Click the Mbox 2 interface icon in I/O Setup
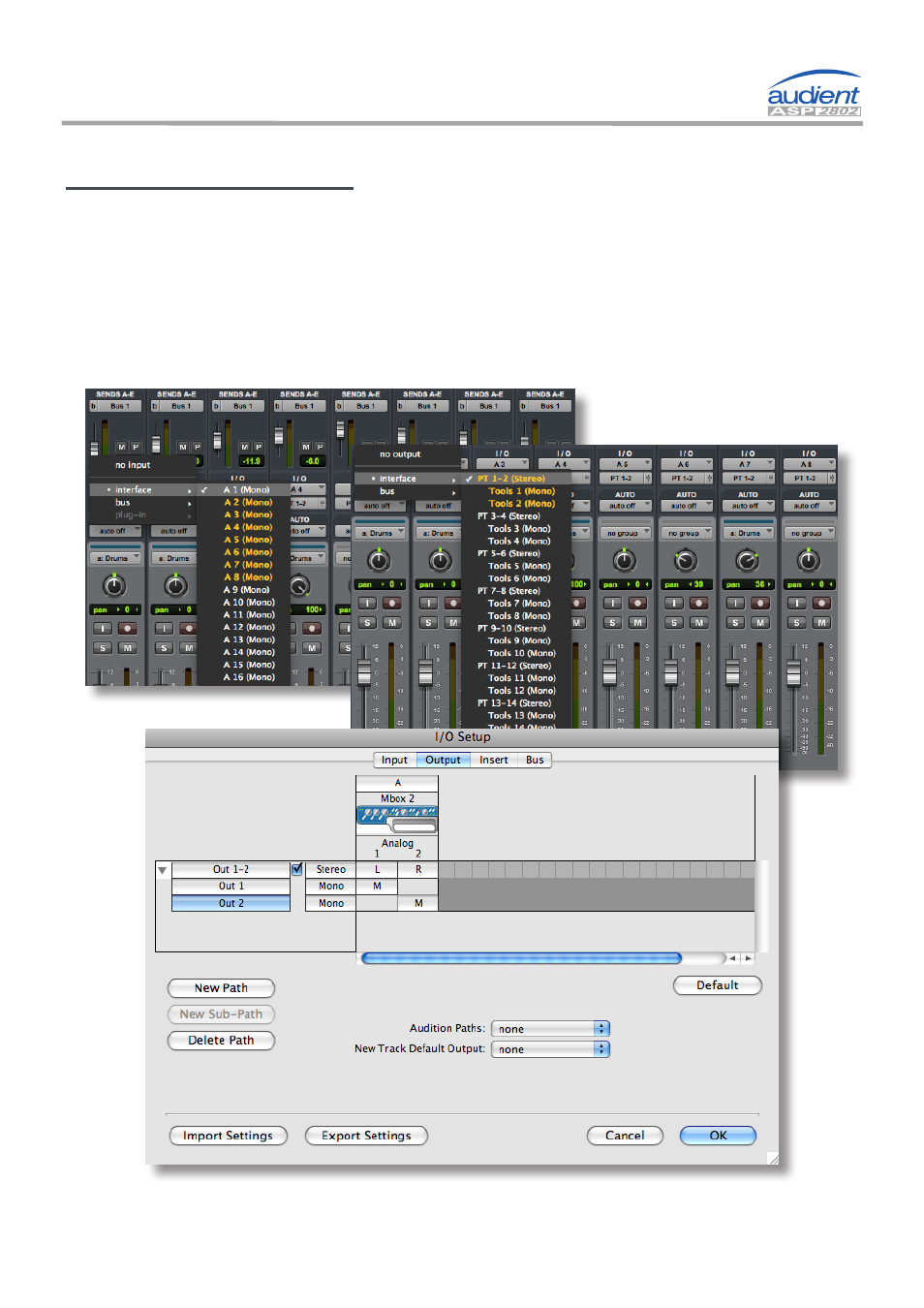 point(397,819)
